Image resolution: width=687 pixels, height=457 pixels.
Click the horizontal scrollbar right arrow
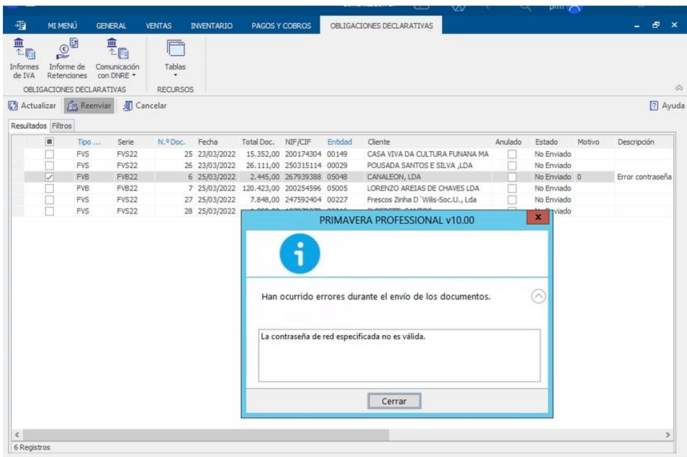click(x=669, y=435)
